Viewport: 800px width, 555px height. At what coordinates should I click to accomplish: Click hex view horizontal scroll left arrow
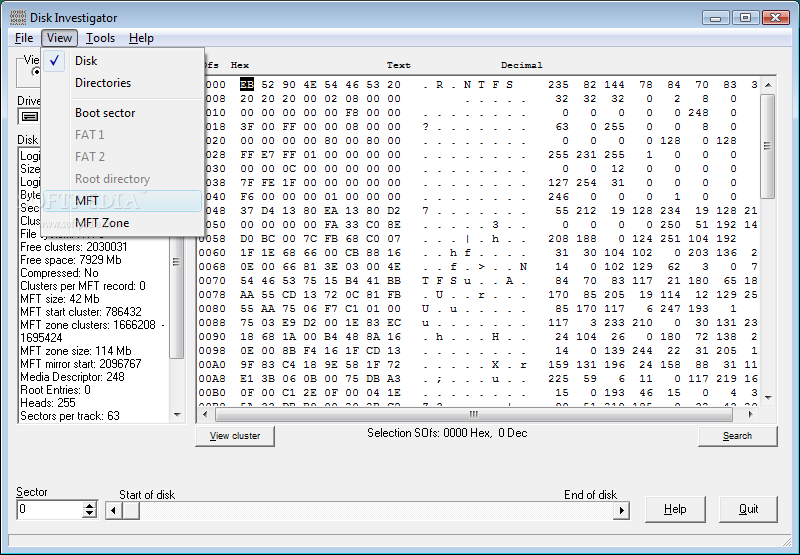(x=205, y=414)
